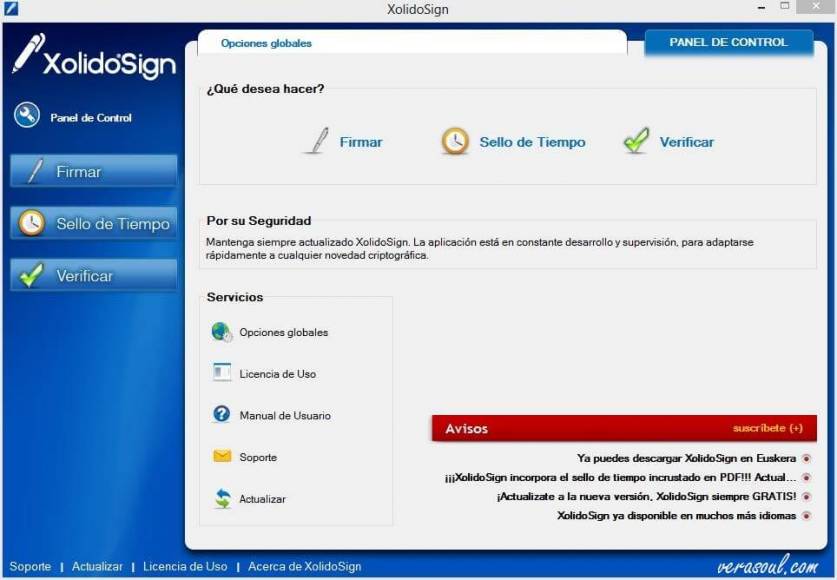Open the PANEL DE CONTROL tab
Viewport: 837px width, 580px height.
(x=728, y=42)
